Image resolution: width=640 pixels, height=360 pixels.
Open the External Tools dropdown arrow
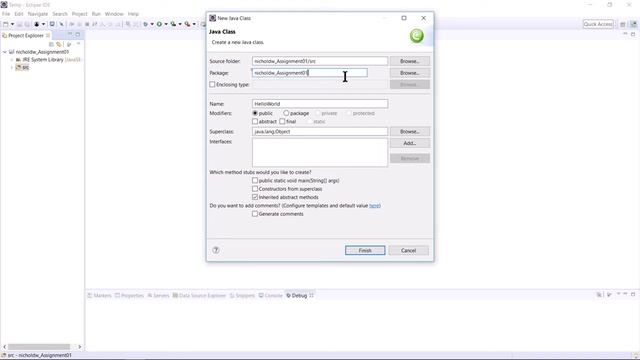(194, 24)
